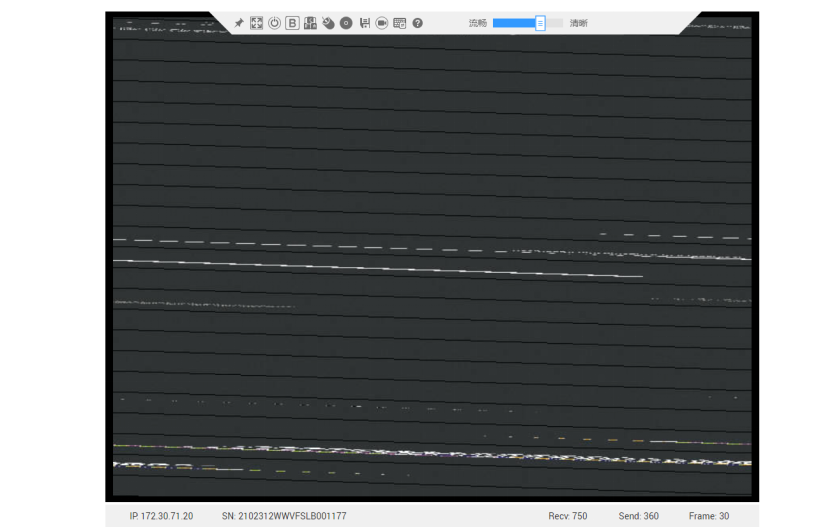This screenshot has width=825, height=527.
Task: Click the 清晰 label right of the slider
Action: click(x=579, y=23)
